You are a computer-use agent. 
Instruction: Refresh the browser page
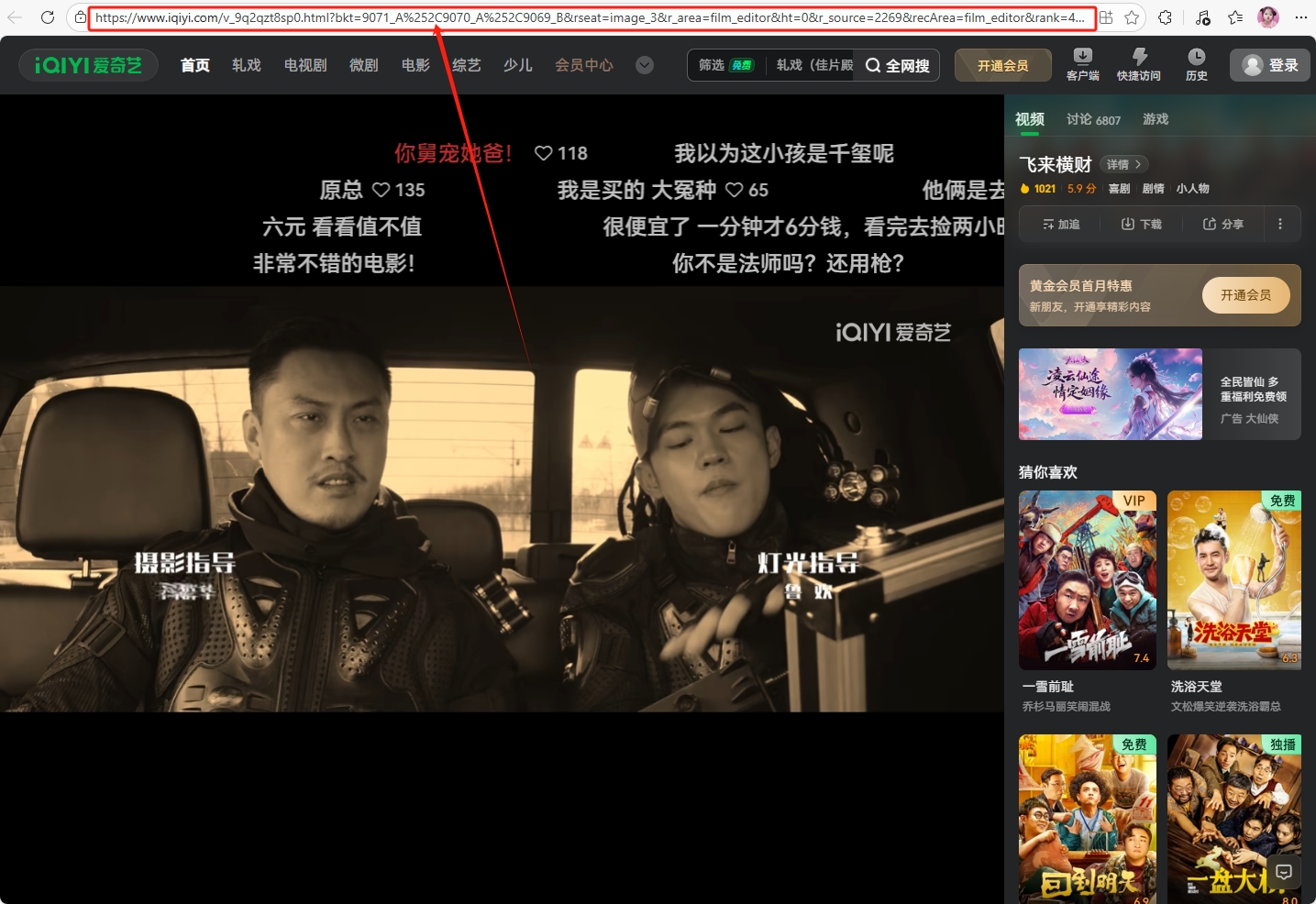pyautogui.click(x=48, y=17)
